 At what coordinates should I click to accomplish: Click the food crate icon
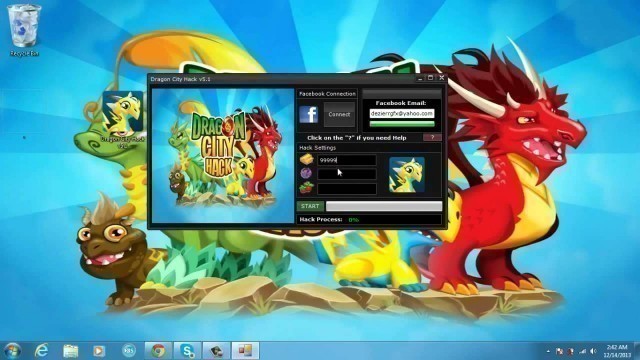tap(307, 188)
